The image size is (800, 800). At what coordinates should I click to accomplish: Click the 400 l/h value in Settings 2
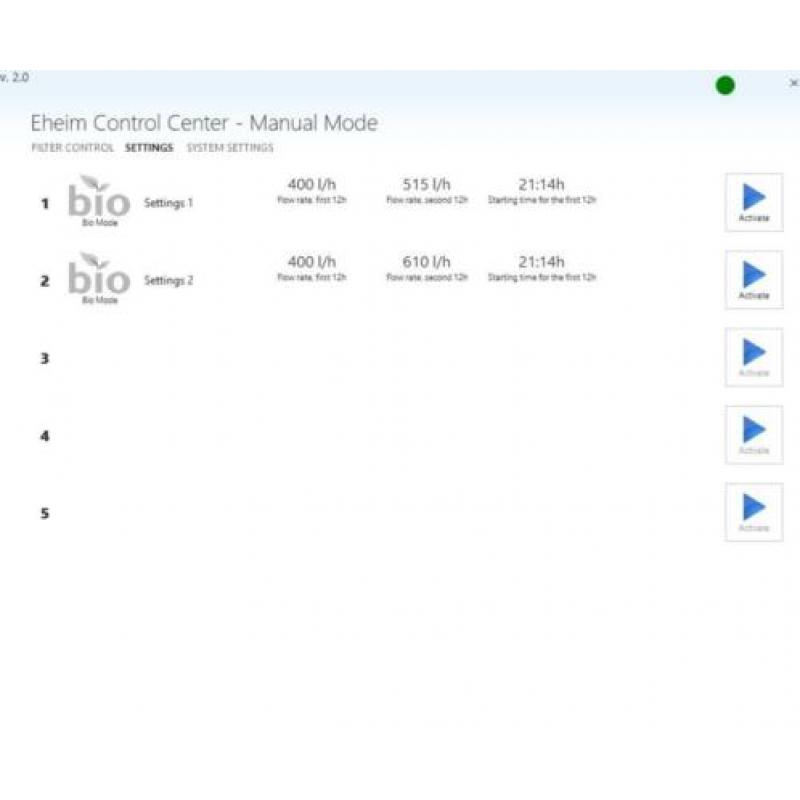[x=312, y=262]
